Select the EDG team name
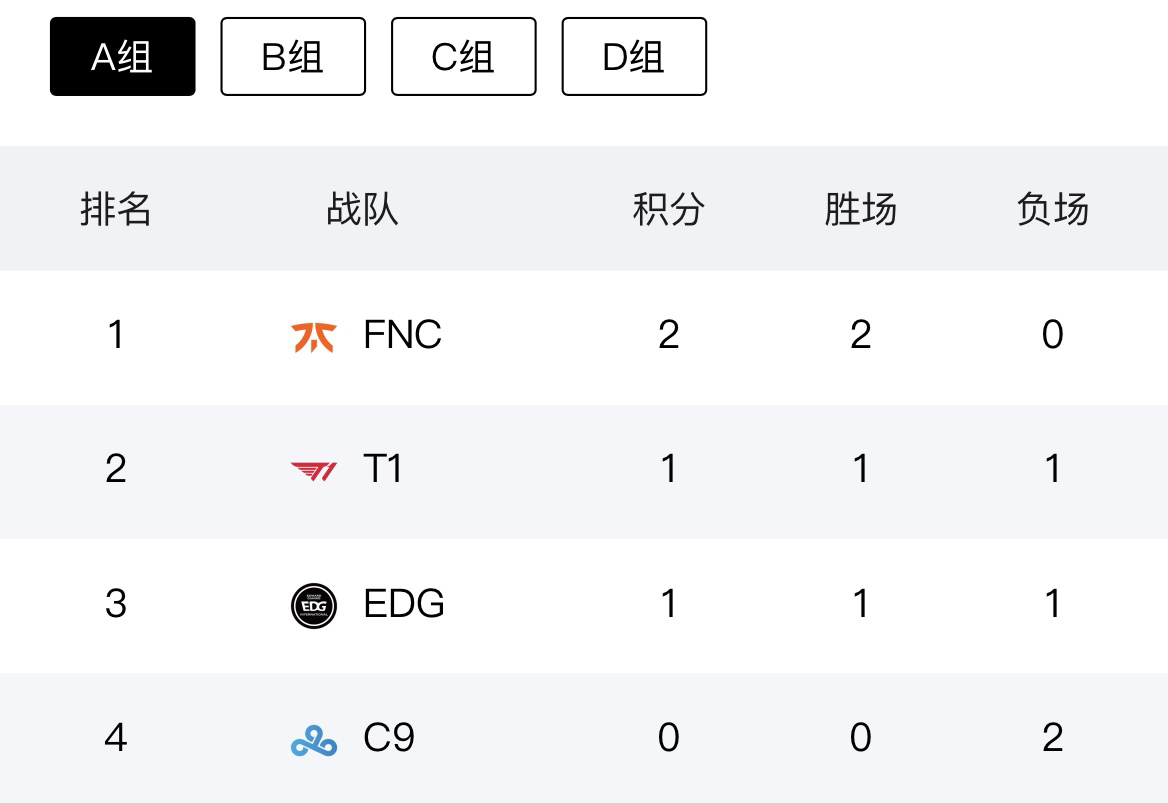 (405, 604)
